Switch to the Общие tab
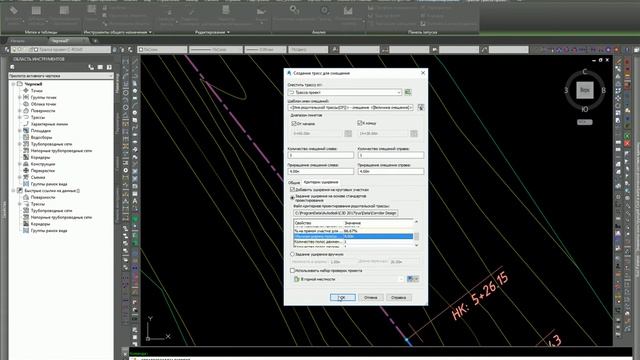This screenshot has width=640, height=360. pyautogui.click(x=294, y=182)
